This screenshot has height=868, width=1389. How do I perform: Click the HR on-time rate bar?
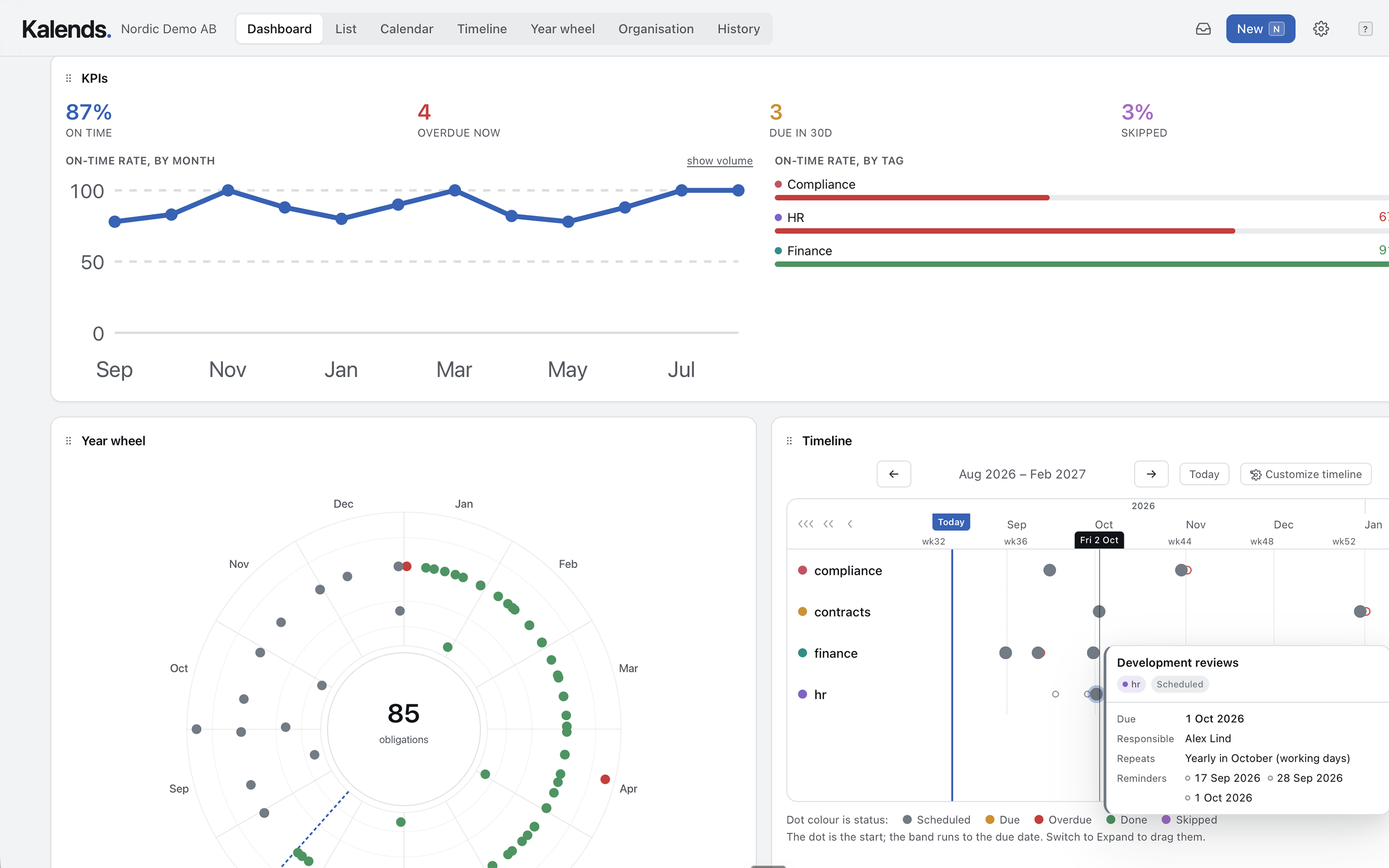pos(1082,231)
